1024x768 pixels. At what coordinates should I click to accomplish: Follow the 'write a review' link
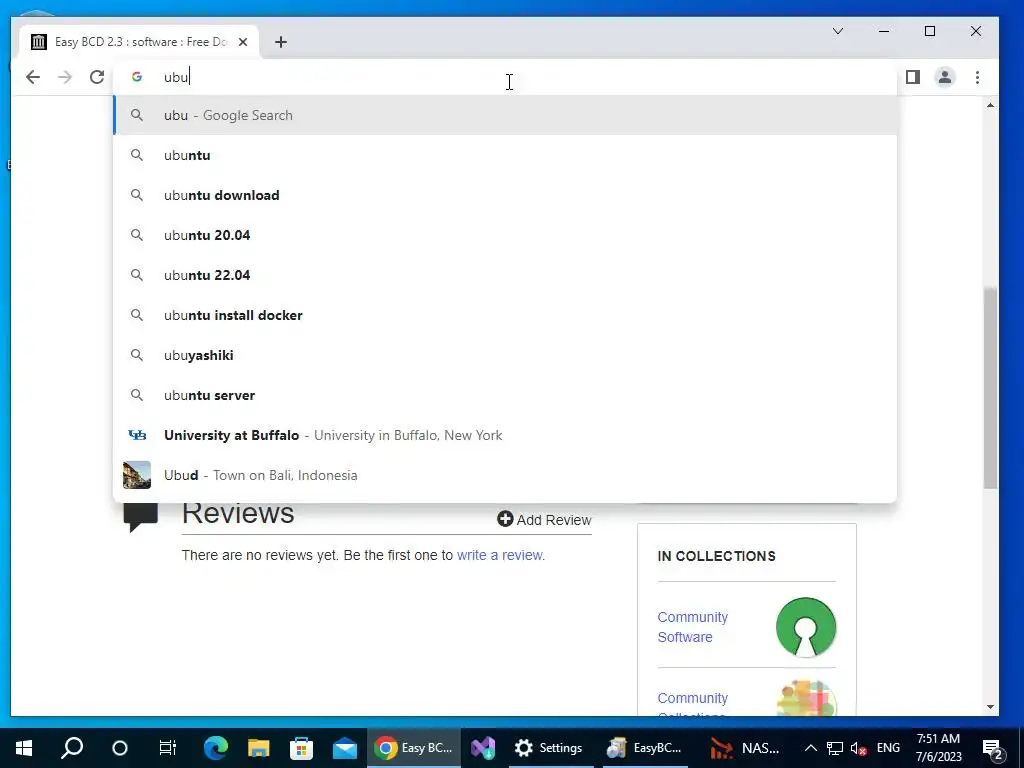coord(500,555)
